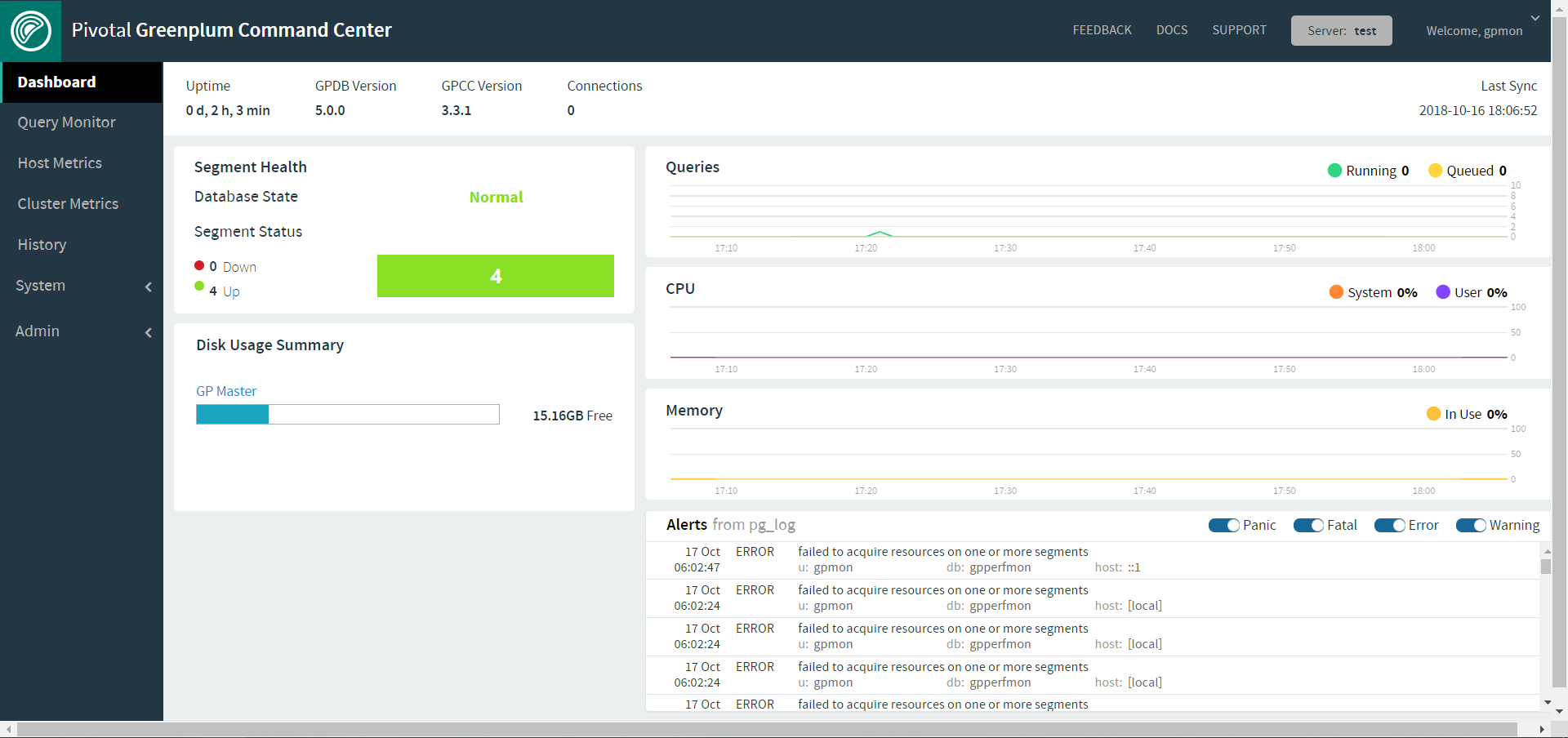The height and width of the screenshot is (738, 1568).
Task: Click Welcome, gpmon user label
Action: coord(1474,31)
